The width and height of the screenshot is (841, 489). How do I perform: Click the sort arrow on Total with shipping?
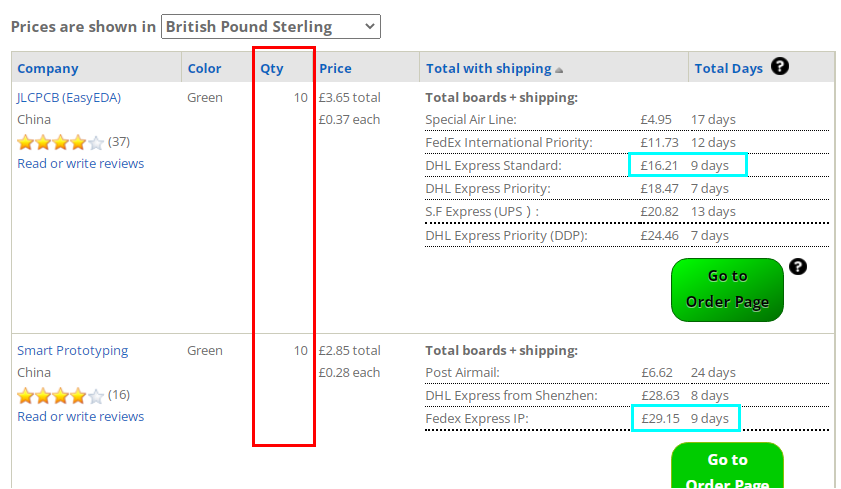point(559,70)
